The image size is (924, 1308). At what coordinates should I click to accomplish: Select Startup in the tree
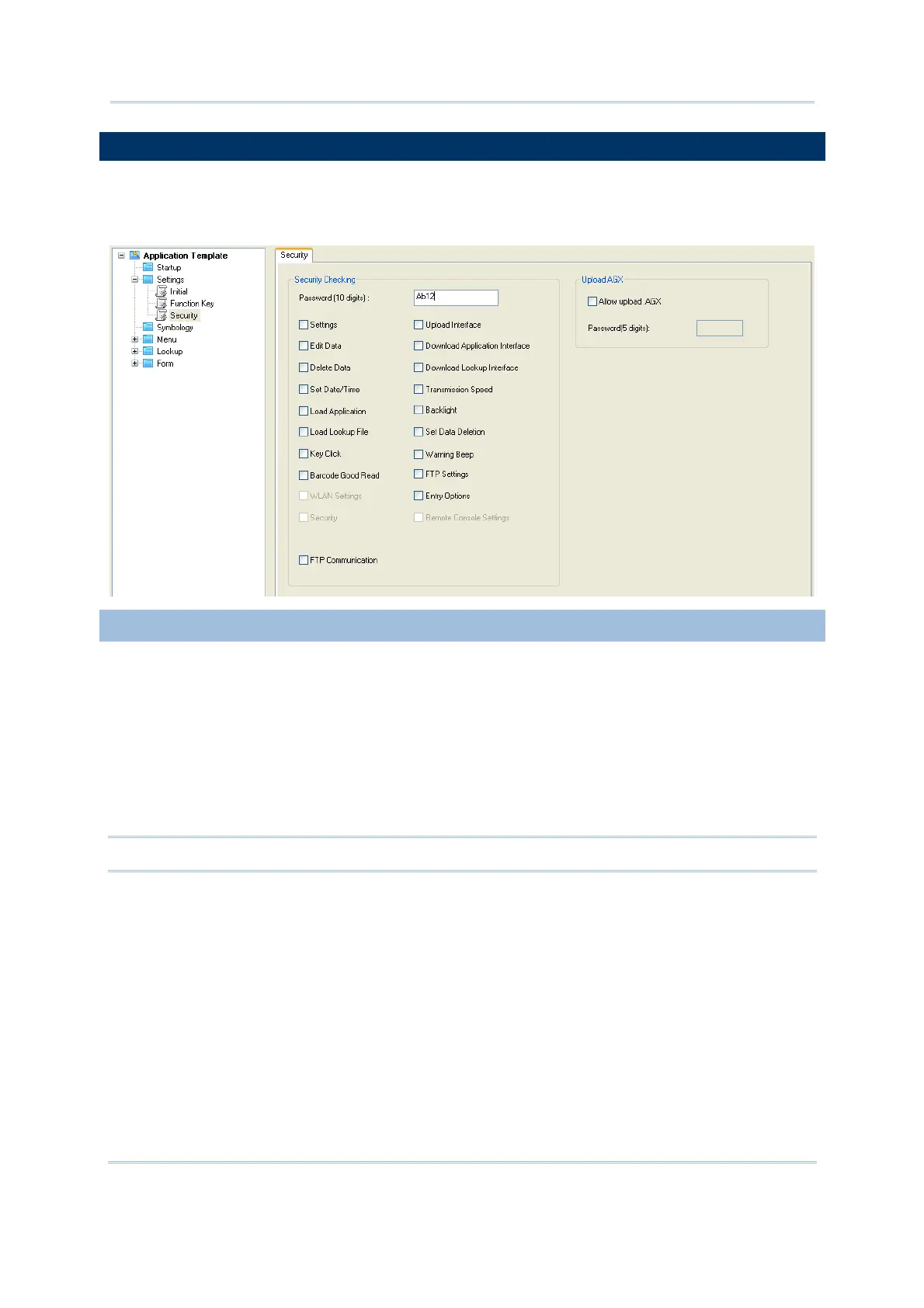pos(168,267)
